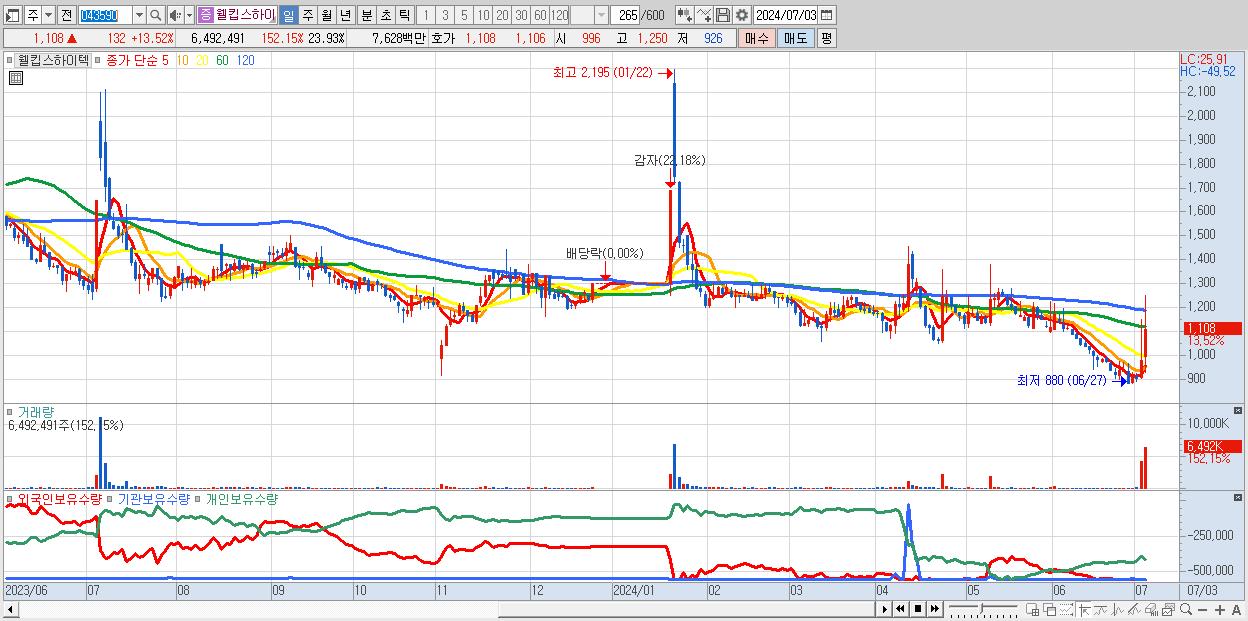Click the 기관보유수량 legend label
The height and width of the screenshot is (621, 1248).
(153, 498)
